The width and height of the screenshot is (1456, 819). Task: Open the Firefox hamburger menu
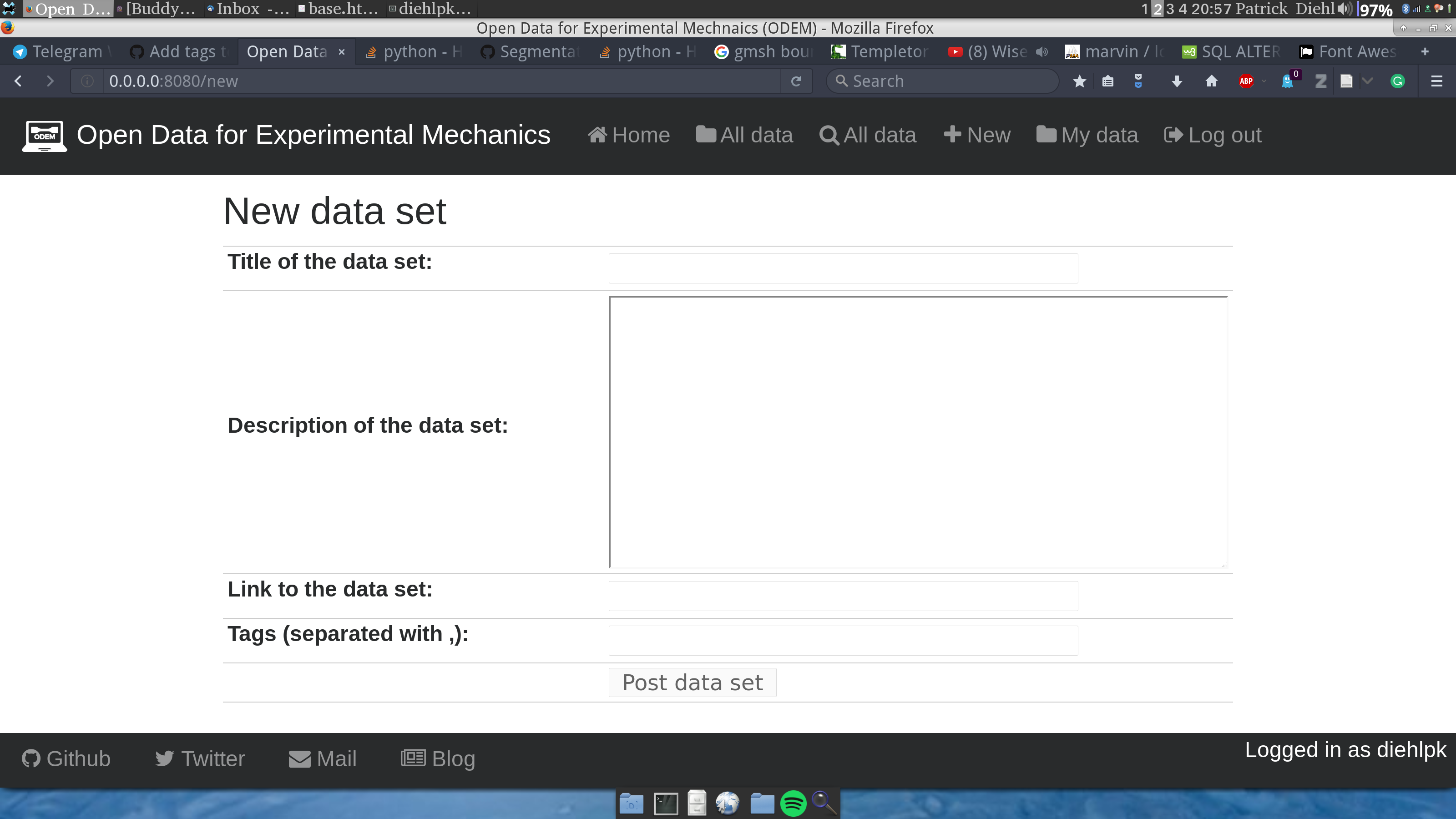pos(1436,81)
